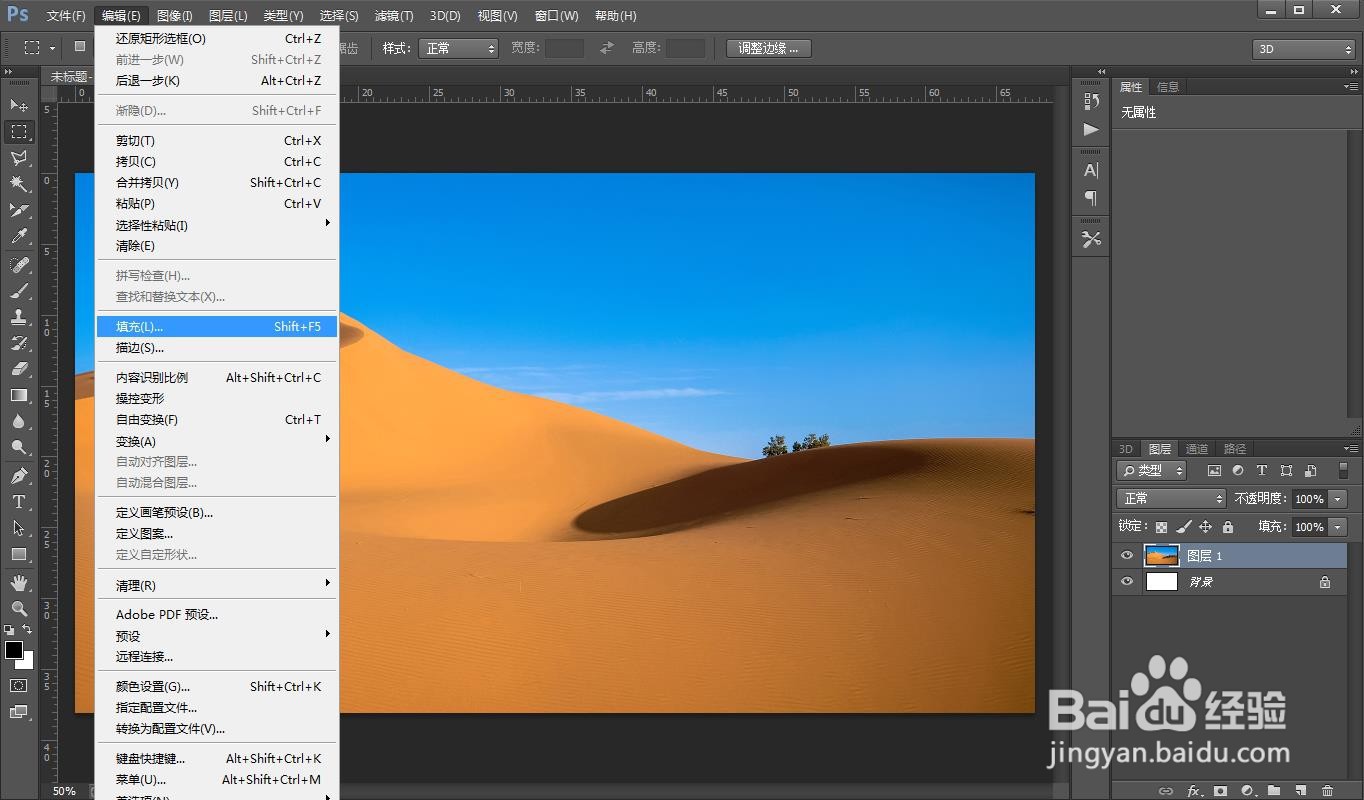The height and width of the screenshot is (800, 1364).
Task: Switch to the 路径 tab
Action: (1235, 449)
